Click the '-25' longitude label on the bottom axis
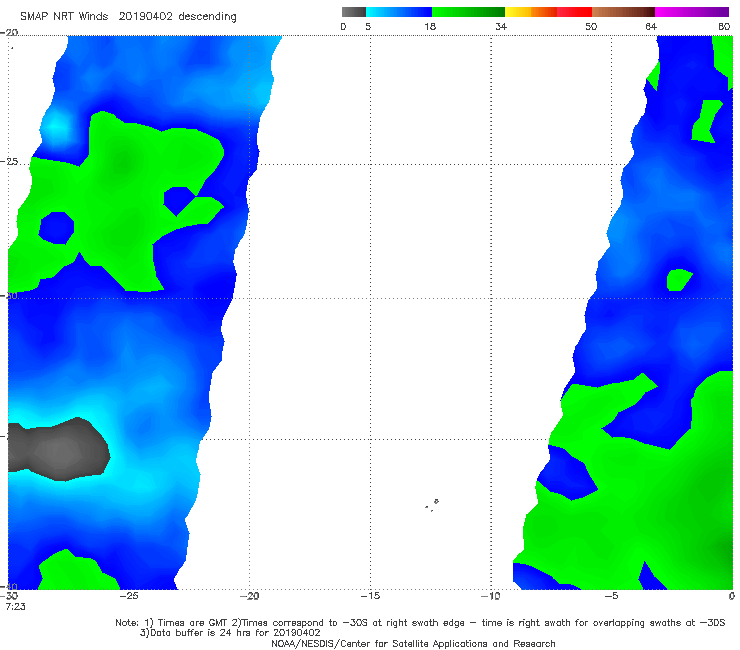Viewport: 740px width, 650px height. coord(129,596)
